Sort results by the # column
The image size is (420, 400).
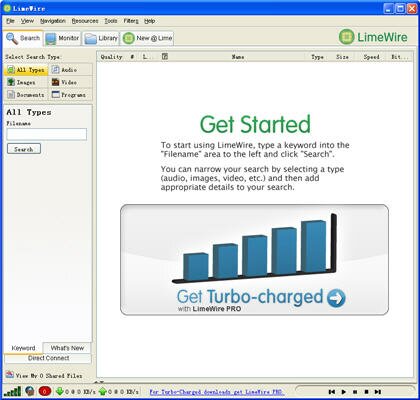132,57
